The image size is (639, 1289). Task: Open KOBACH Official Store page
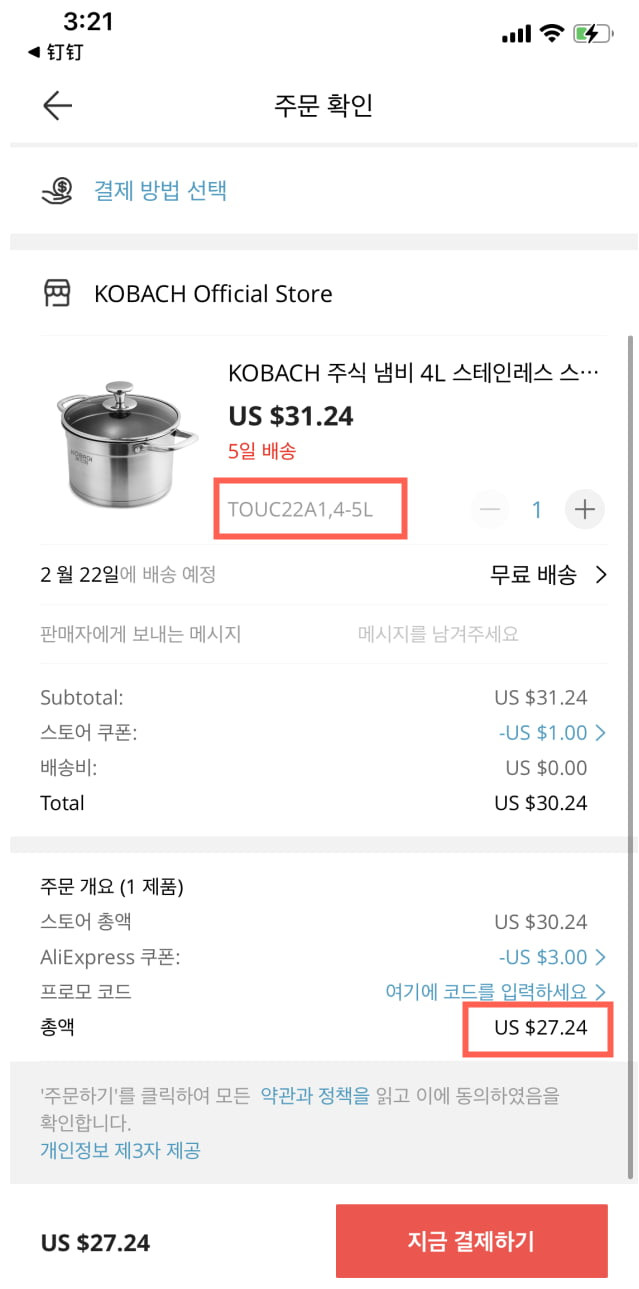point(213,294)
